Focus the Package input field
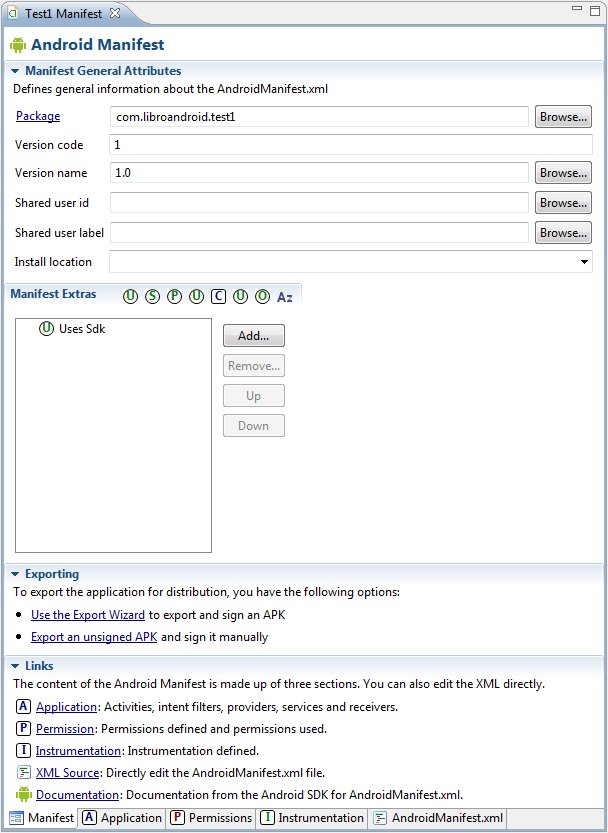This screenshot has height=833, width=608. point(319,117)
